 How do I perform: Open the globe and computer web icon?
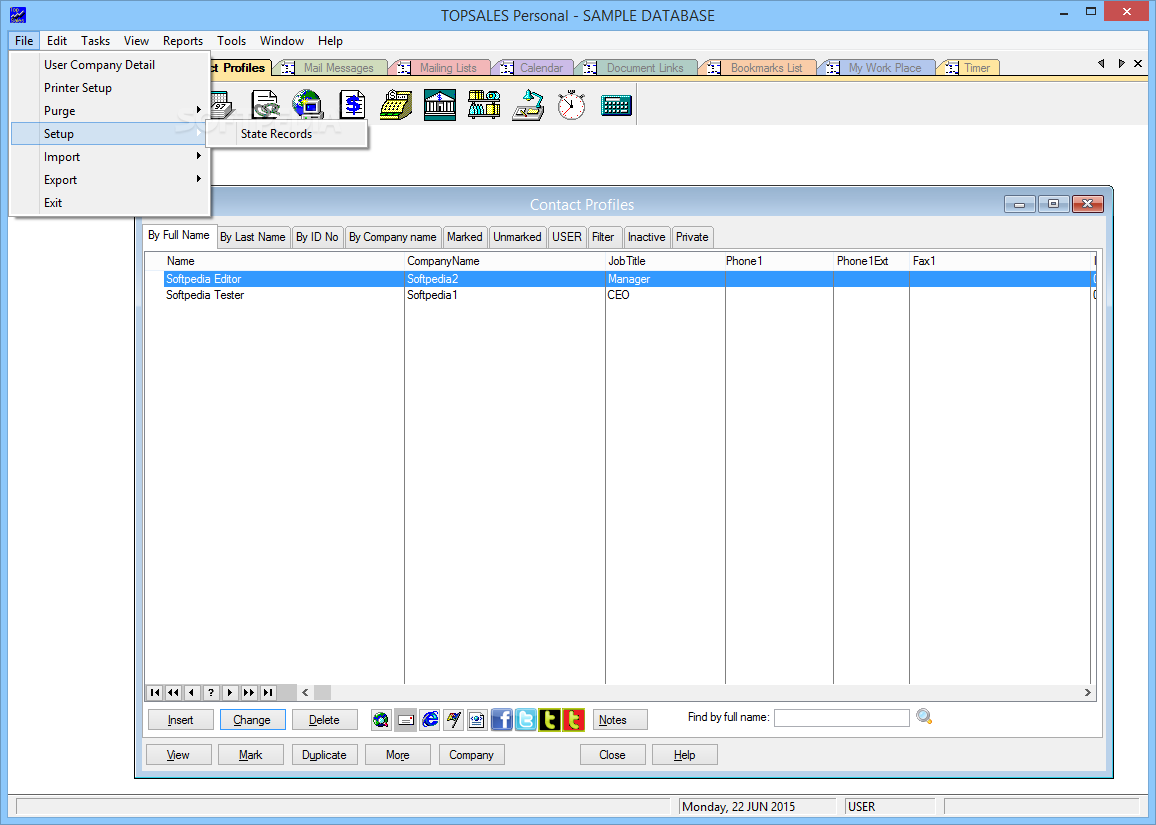[308, 105]
